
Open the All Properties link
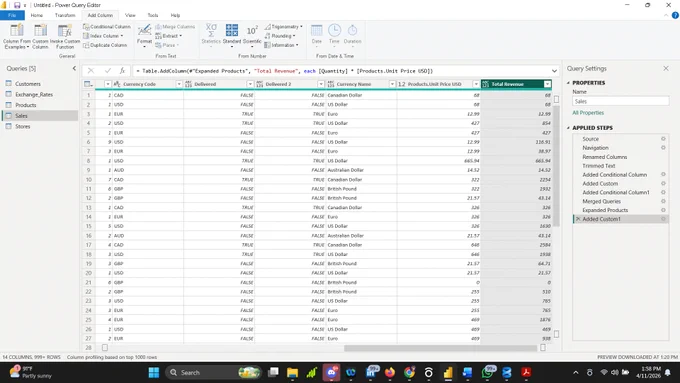(588, 113)
